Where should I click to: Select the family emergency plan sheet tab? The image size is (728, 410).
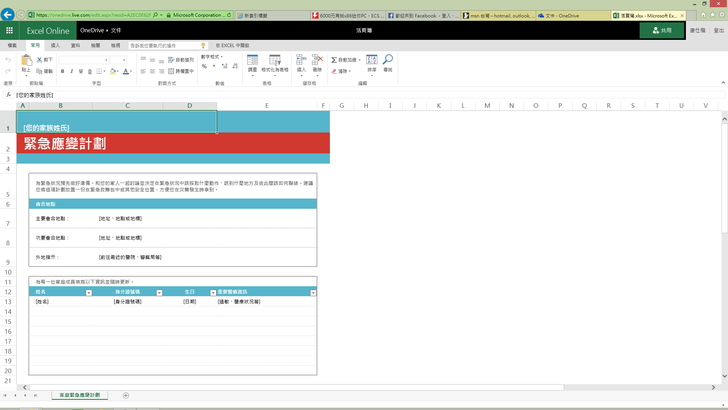coord(79,395)
